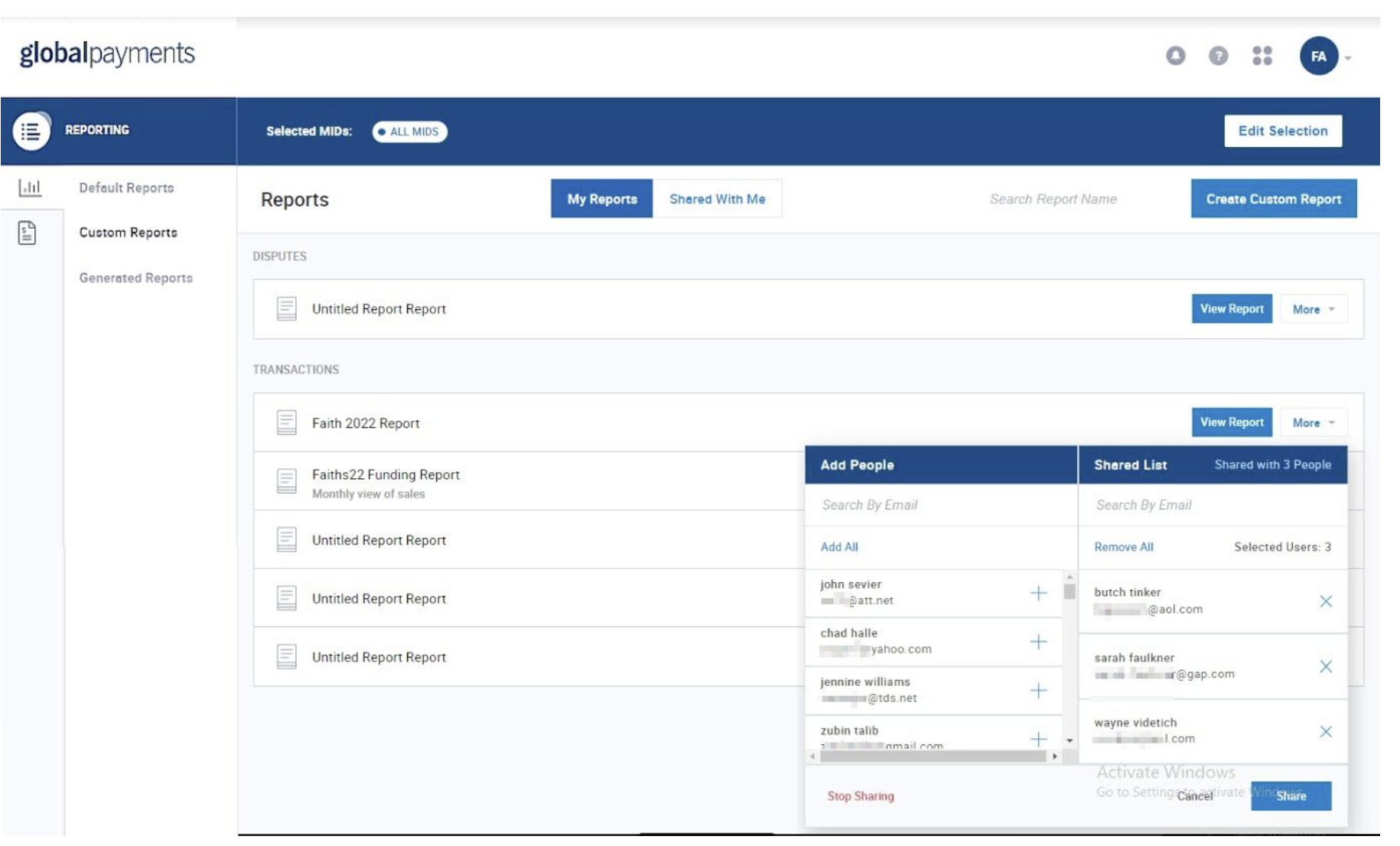The height and width of the screenshot is (846, 1400).
Task: Open Generated Reports in sidebar
Action: point(135,278)
